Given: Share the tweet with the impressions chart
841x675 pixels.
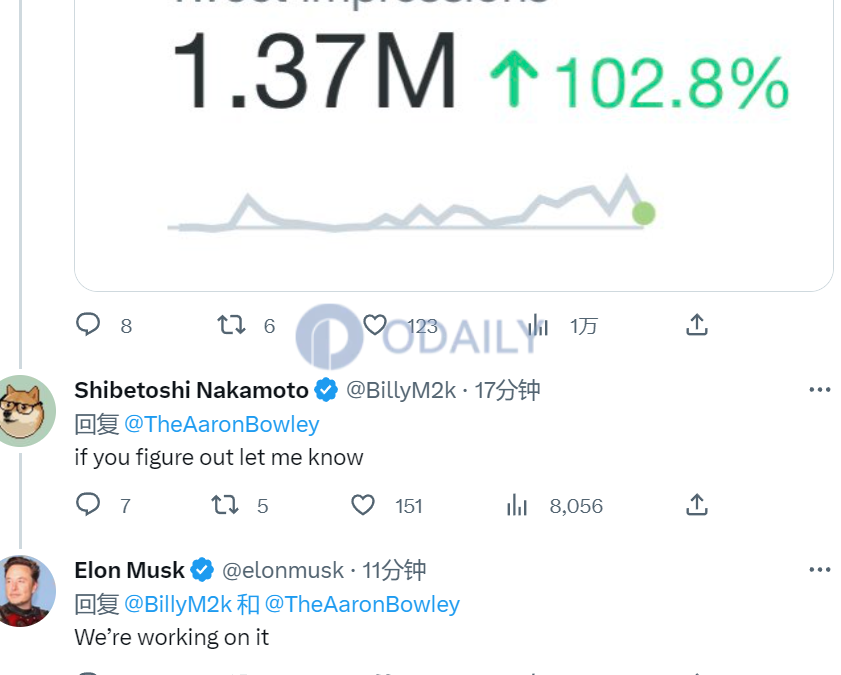Looking at the screenshot, I should pyautogui.click(x=697, y=324).
